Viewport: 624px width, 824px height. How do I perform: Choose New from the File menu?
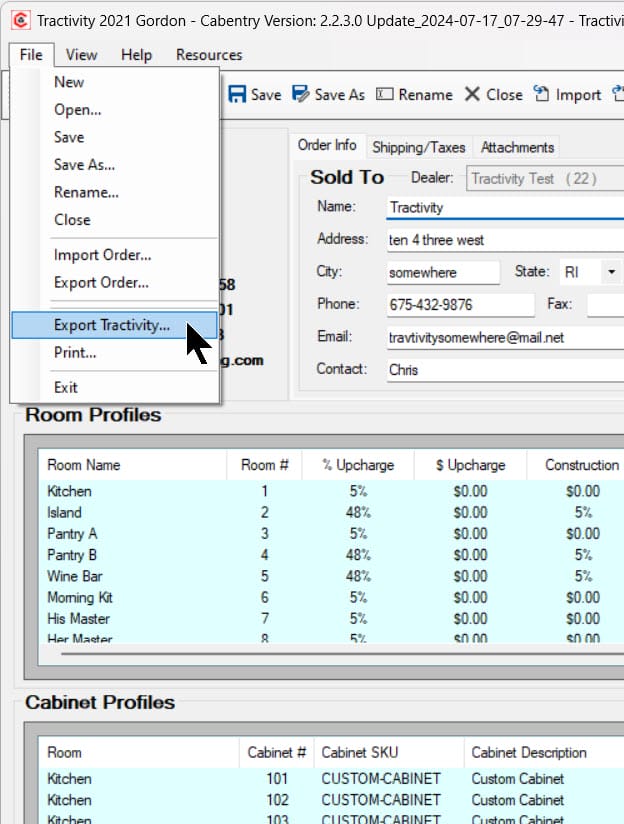[x=114, y=82]
